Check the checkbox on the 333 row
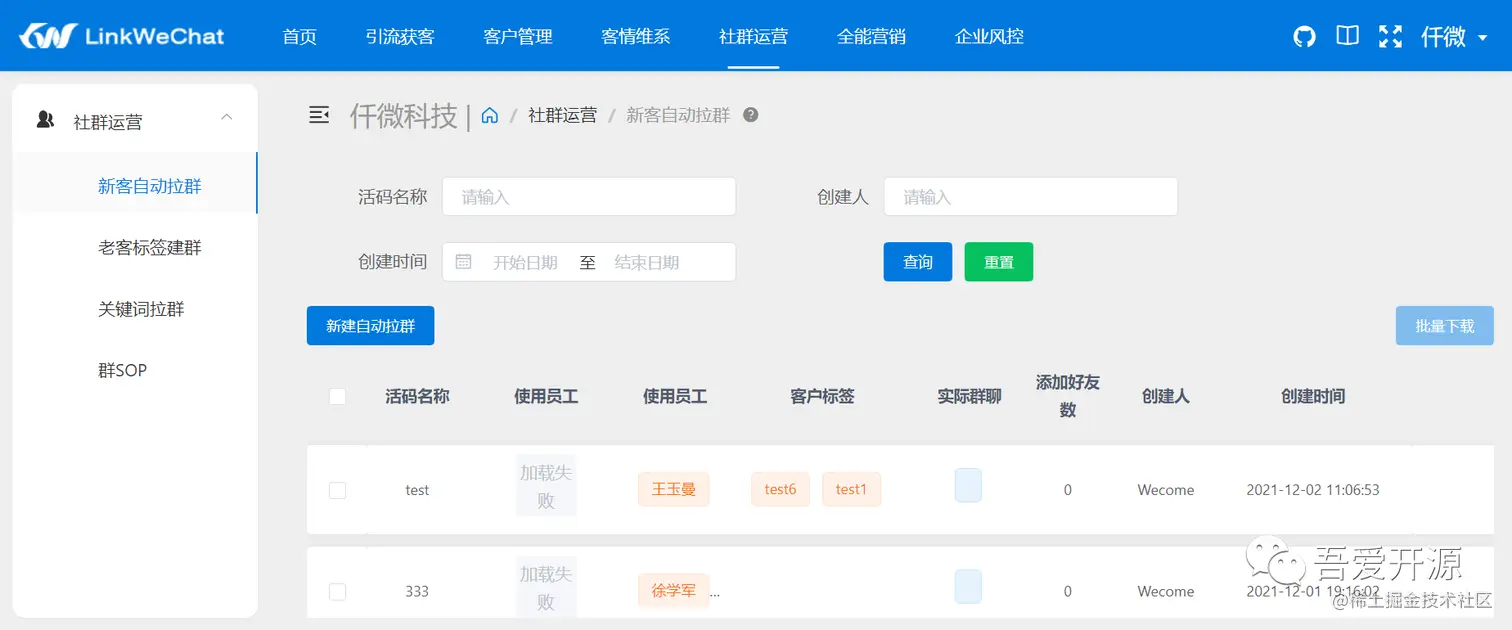Screen dimensions: 1512x630 [x=337, y=591]
